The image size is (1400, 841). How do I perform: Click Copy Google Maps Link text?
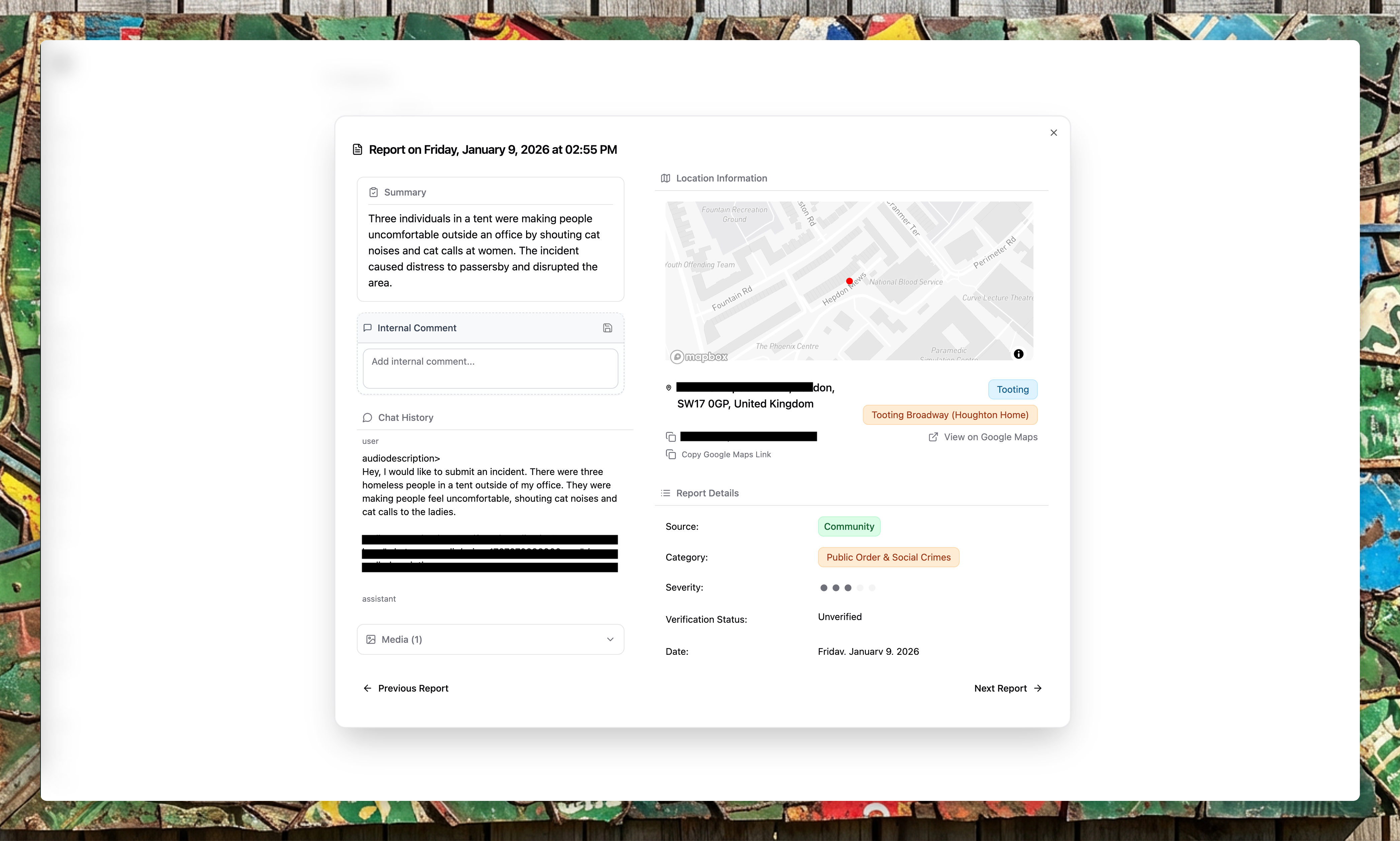coord(726,455)
